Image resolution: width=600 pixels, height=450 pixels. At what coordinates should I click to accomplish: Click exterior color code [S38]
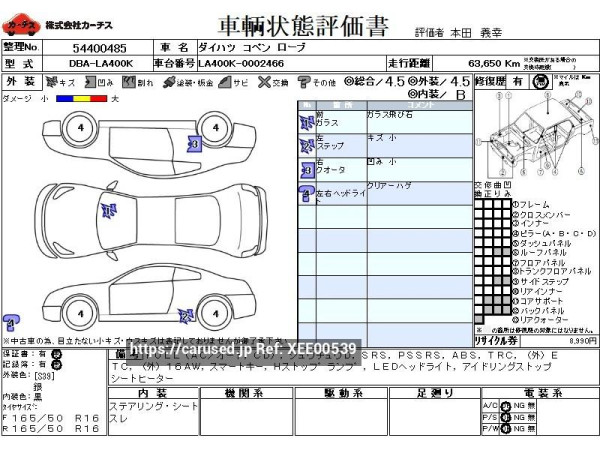pyautogui.click(x=43, y=376)
